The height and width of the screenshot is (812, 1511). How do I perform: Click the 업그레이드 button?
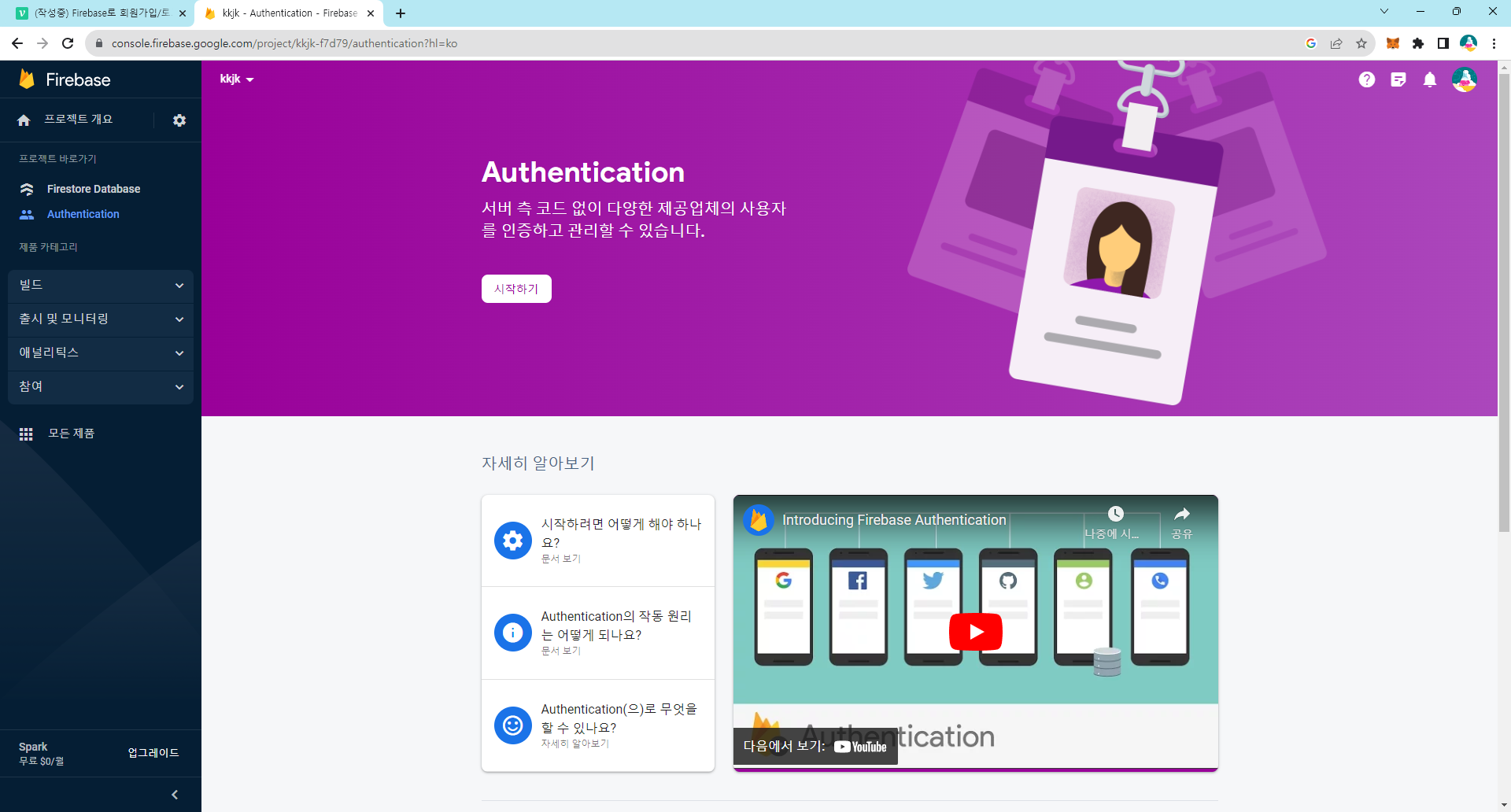pyautogui.click(x=153, y=753)
